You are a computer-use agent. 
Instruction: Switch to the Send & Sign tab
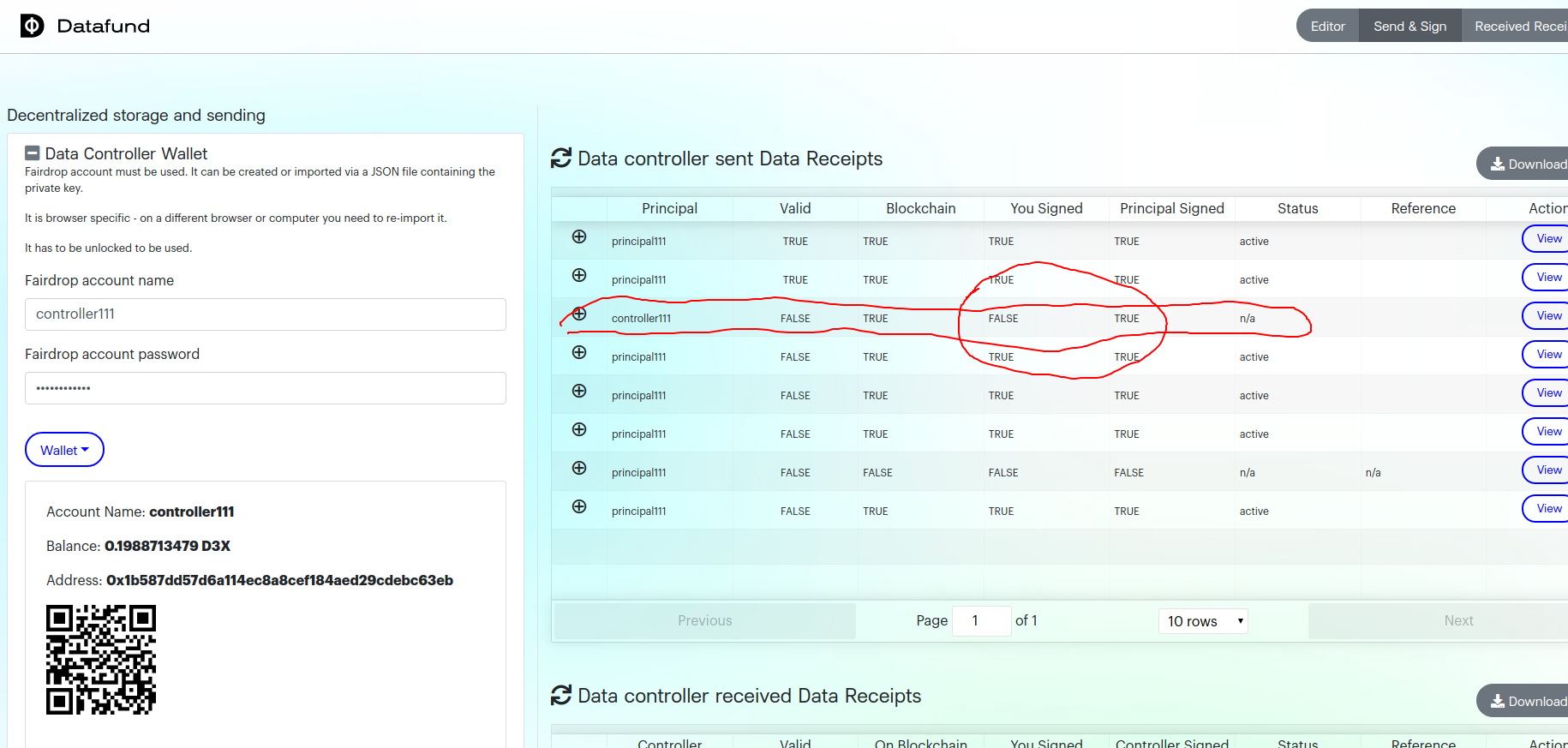coord(1409,27)
